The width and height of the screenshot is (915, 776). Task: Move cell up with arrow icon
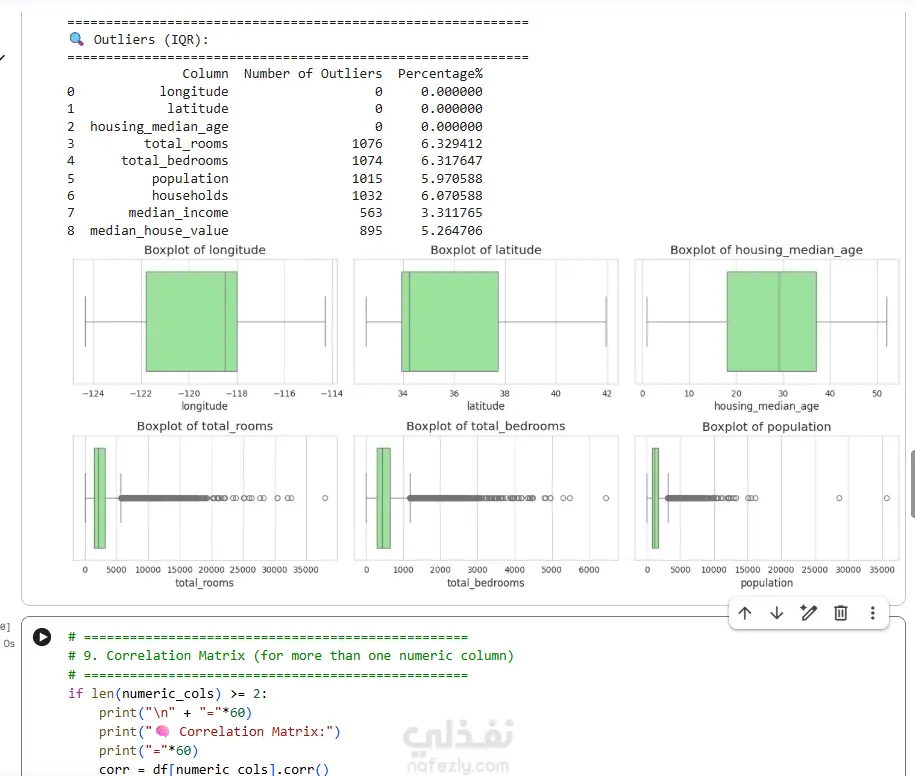point(745,613)
